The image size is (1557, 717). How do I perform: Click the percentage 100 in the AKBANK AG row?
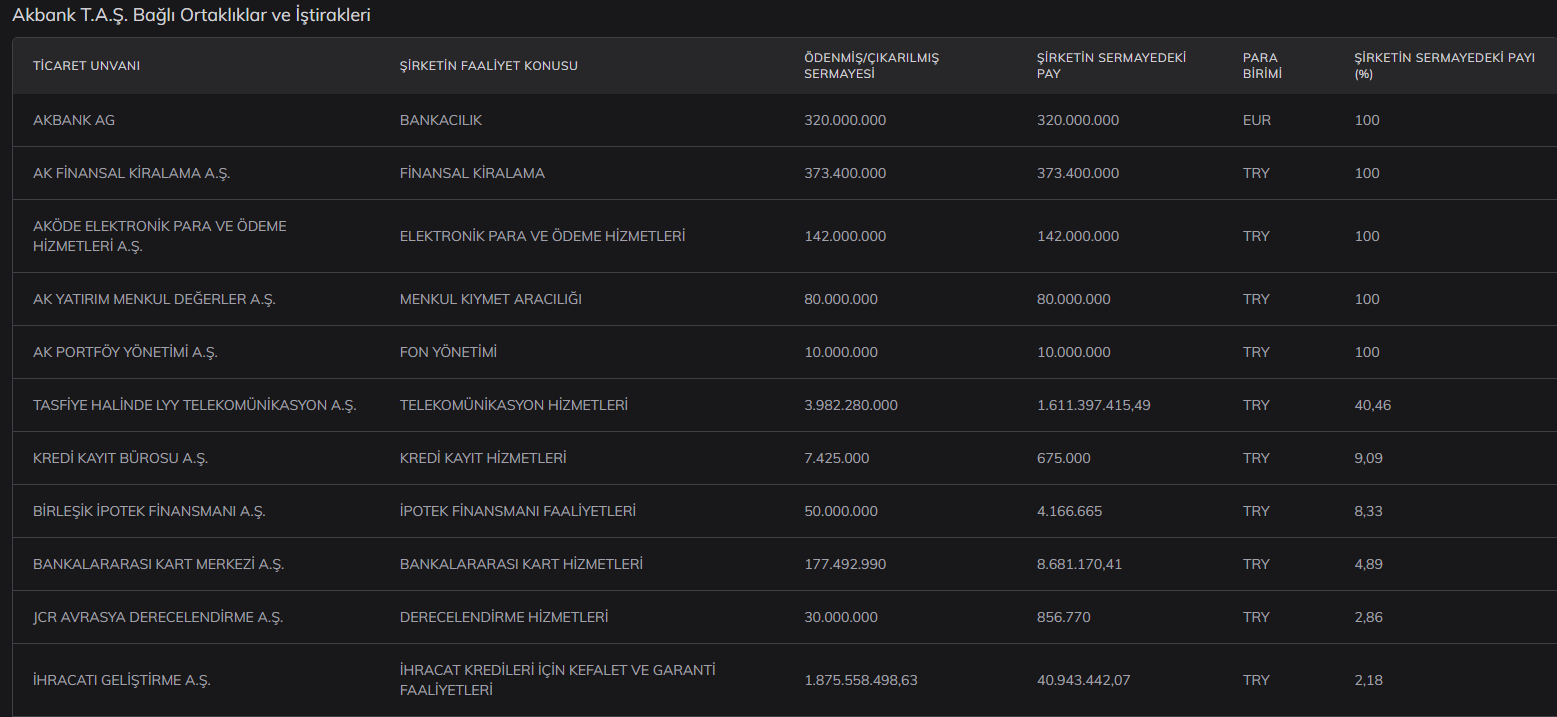[x=1367, y=120]
